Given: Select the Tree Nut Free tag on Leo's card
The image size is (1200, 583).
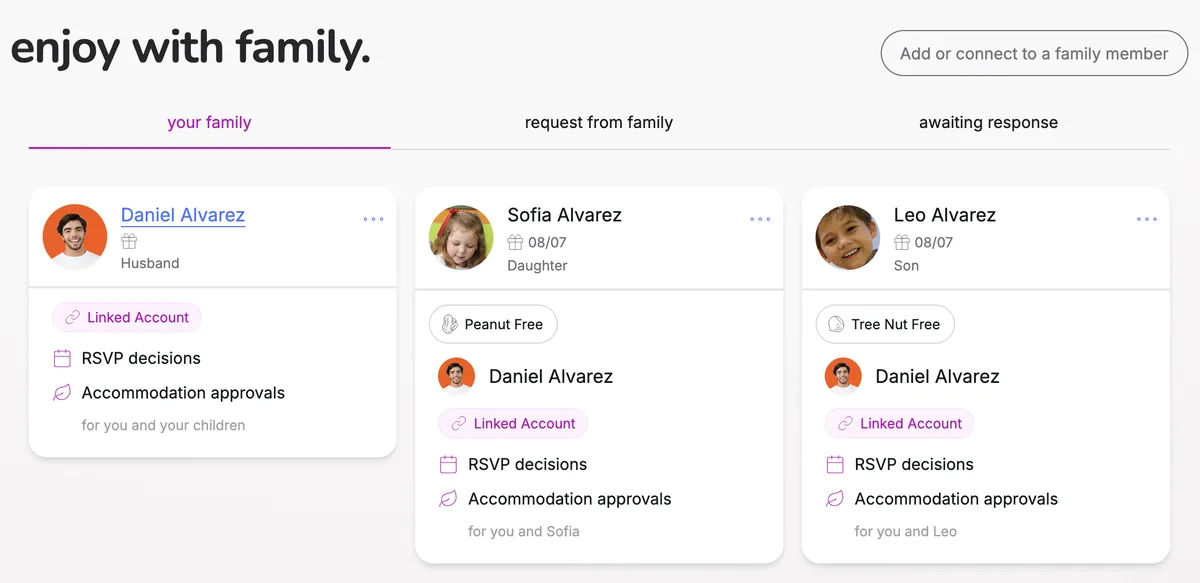Looking at the screenshot, I should point(885,324).
